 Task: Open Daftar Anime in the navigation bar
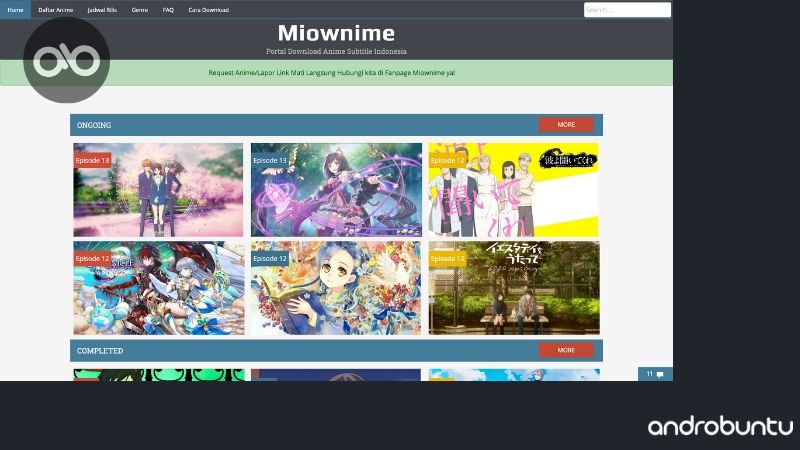[x=56, y=10]
